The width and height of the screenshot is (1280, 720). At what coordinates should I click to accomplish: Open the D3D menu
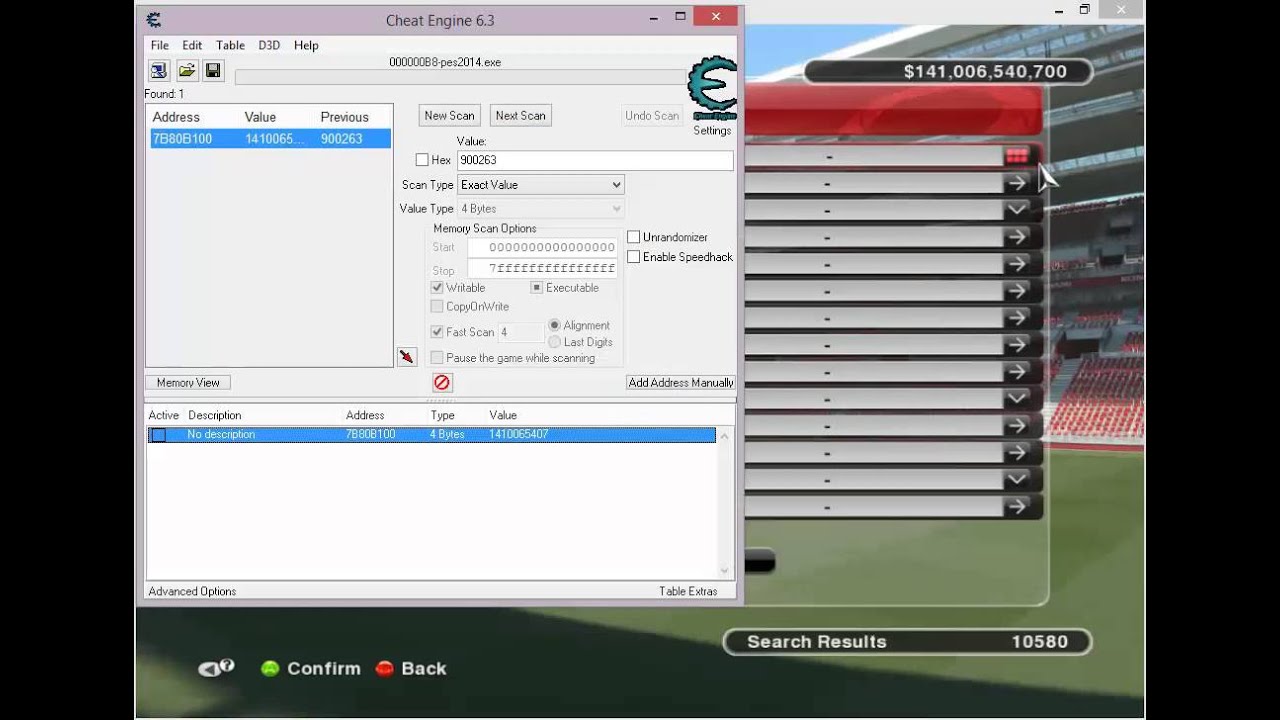pos(269,45)
